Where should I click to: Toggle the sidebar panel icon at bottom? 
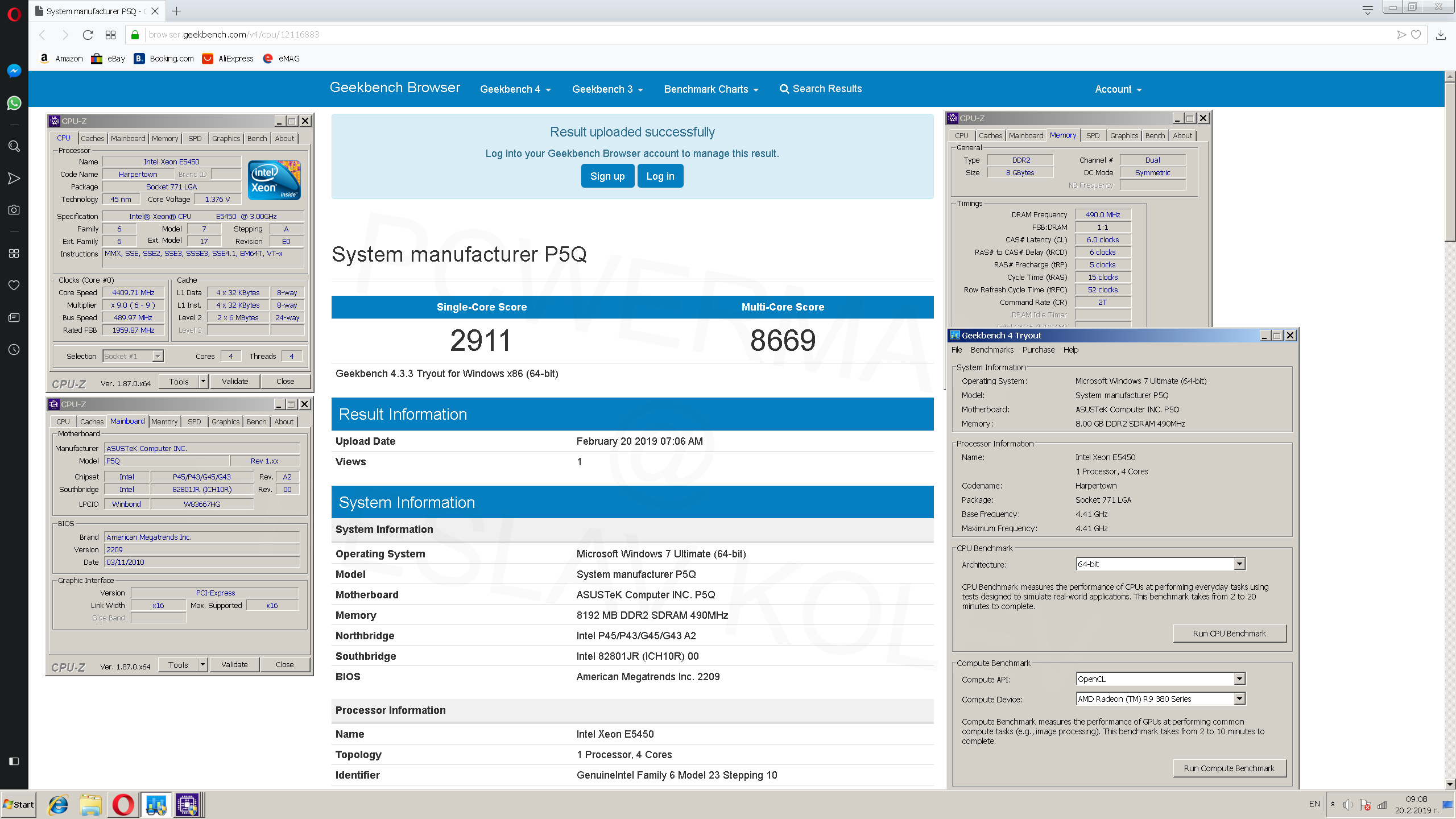(x=14, y=761)
